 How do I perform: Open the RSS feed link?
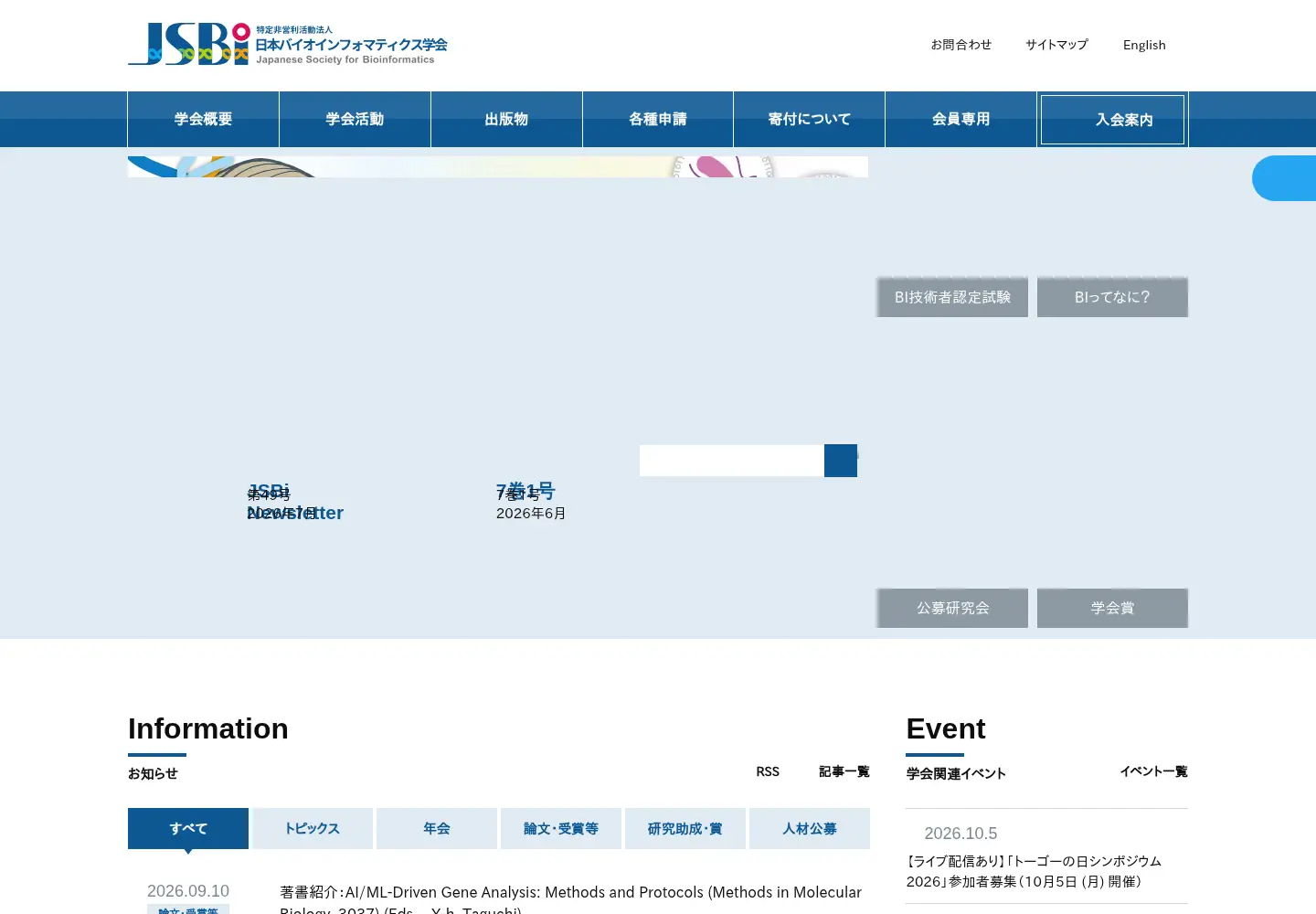coord(768,771)
